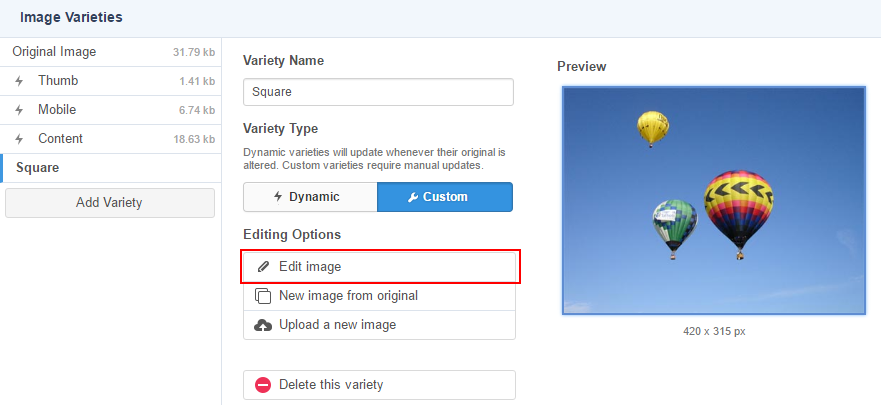Click the hot air balloons preview image
Screen dimensions: 881x405
(x=714, y=201)
